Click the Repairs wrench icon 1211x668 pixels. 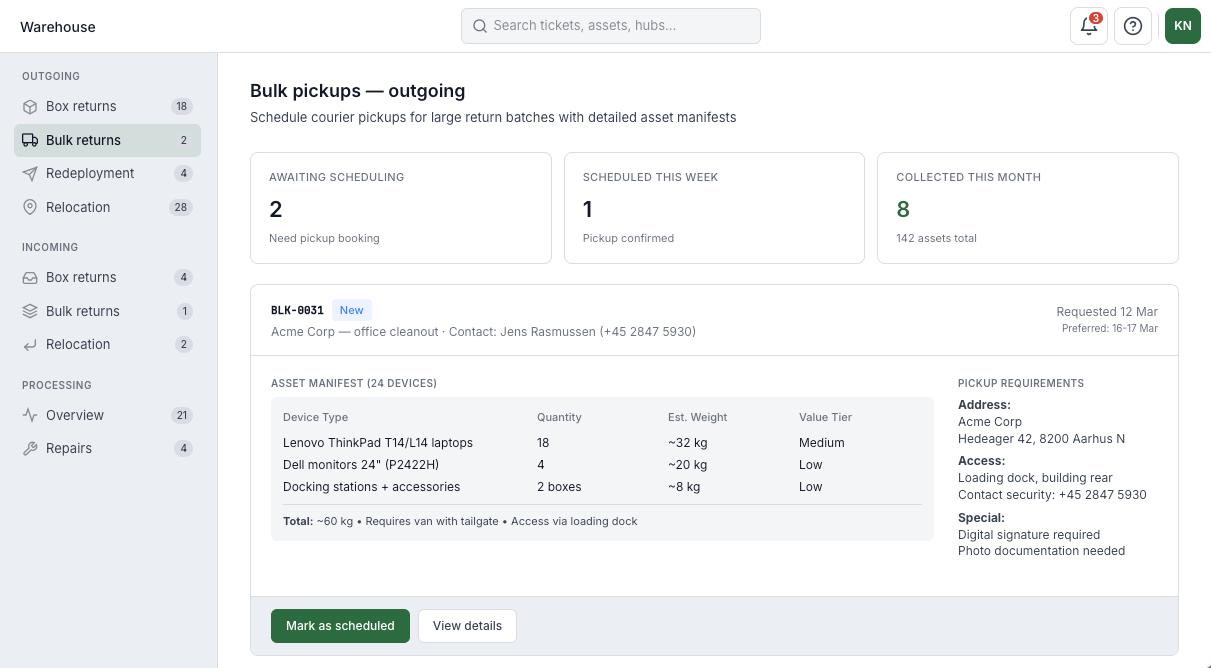pyautogui.click(x=30, y=449)
